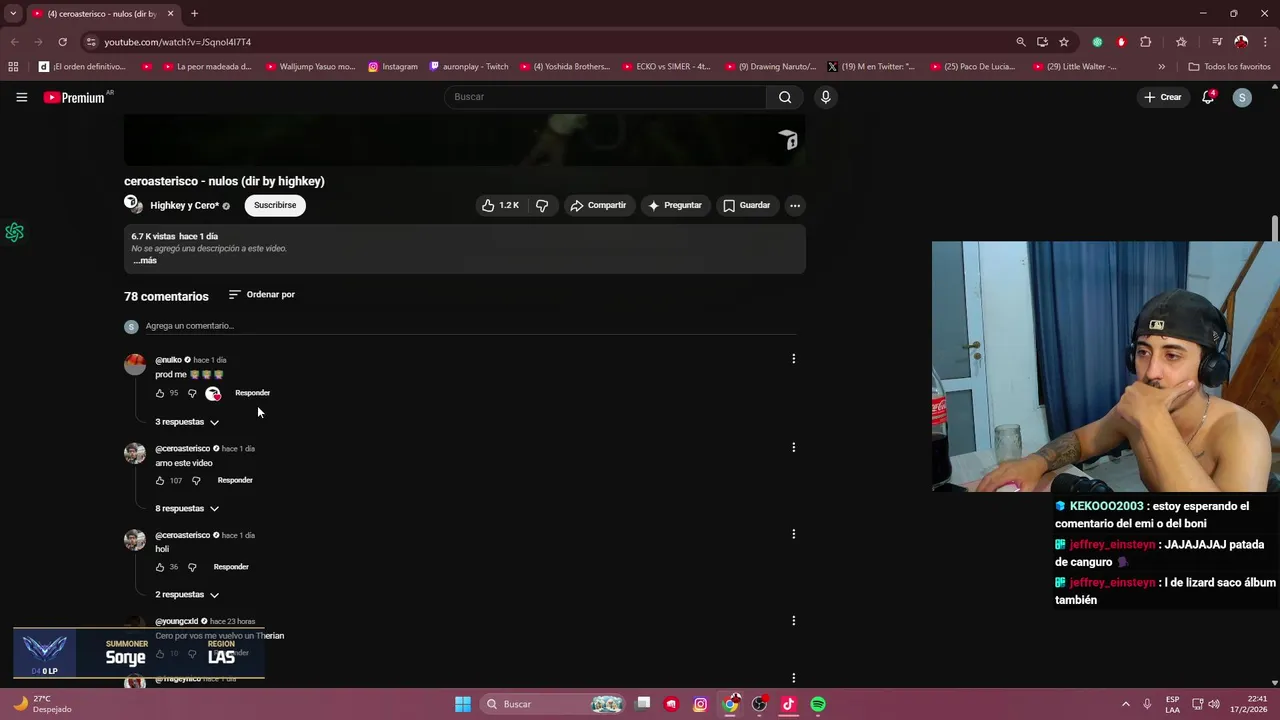1280x720 pixels.
Task: Reply to @nulko with Responder
Action: coord(252,393)
